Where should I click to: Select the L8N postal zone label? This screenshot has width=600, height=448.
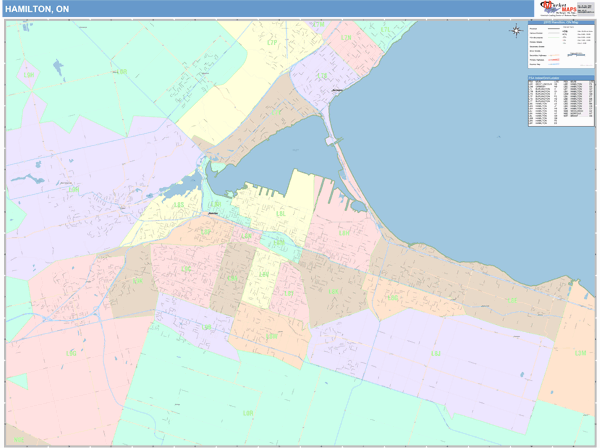(x=246, y=236)
